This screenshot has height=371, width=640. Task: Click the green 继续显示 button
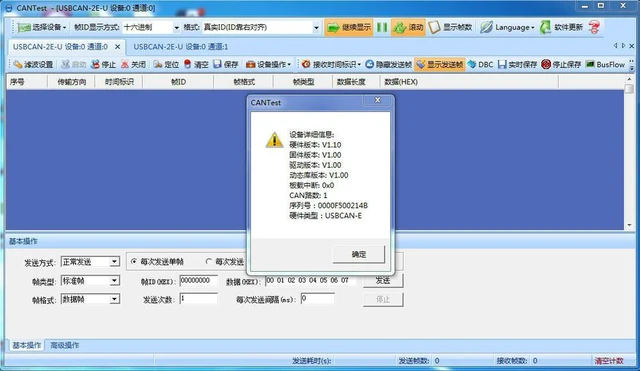(x=349, y=27)
